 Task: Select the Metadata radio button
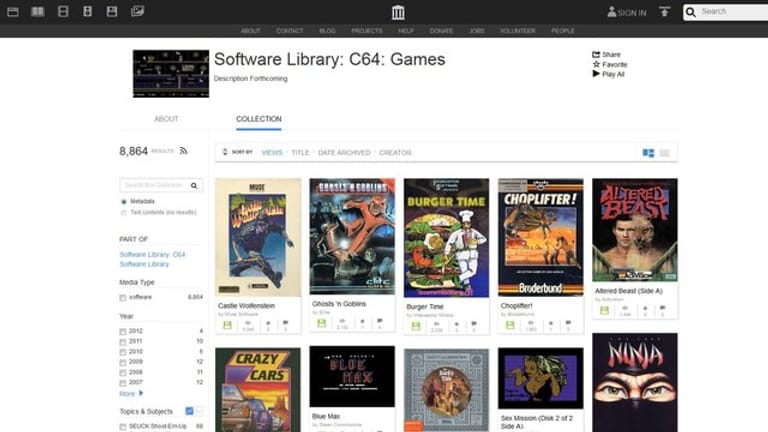[123, 202]
